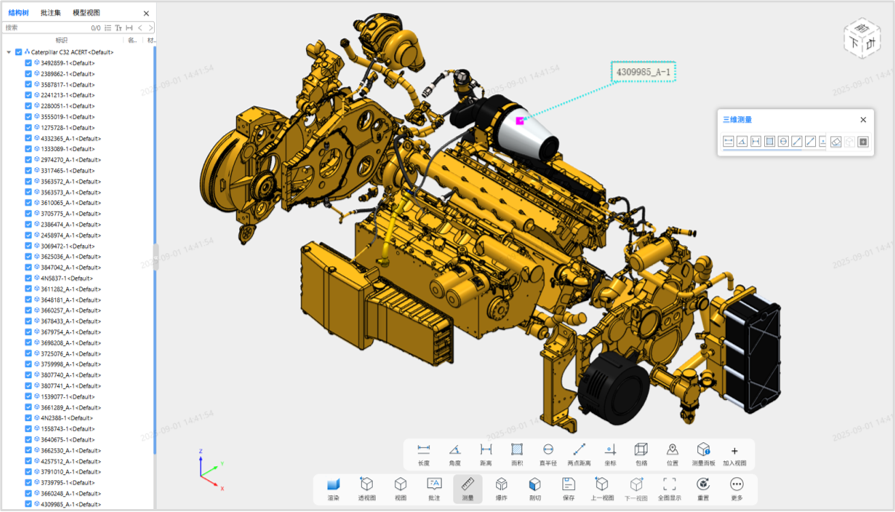The height and width of the screenshot is (512, 895).
Task: Open the 爆炸 explode view tool
Action: [x=502, y=487]
